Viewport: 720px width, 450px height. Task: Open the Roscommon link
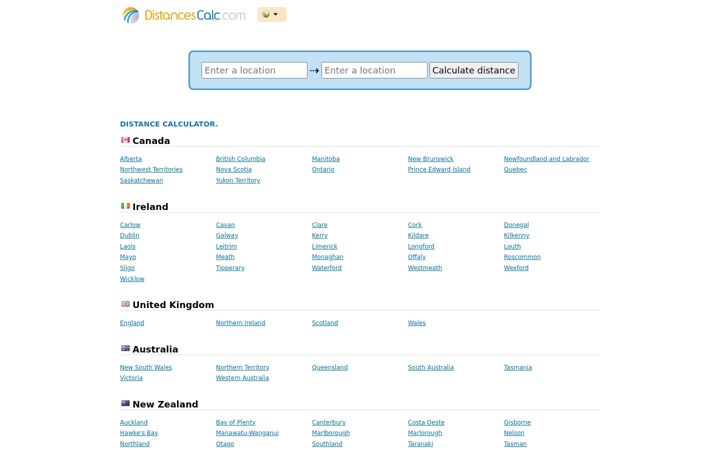(x=522, y=257)
